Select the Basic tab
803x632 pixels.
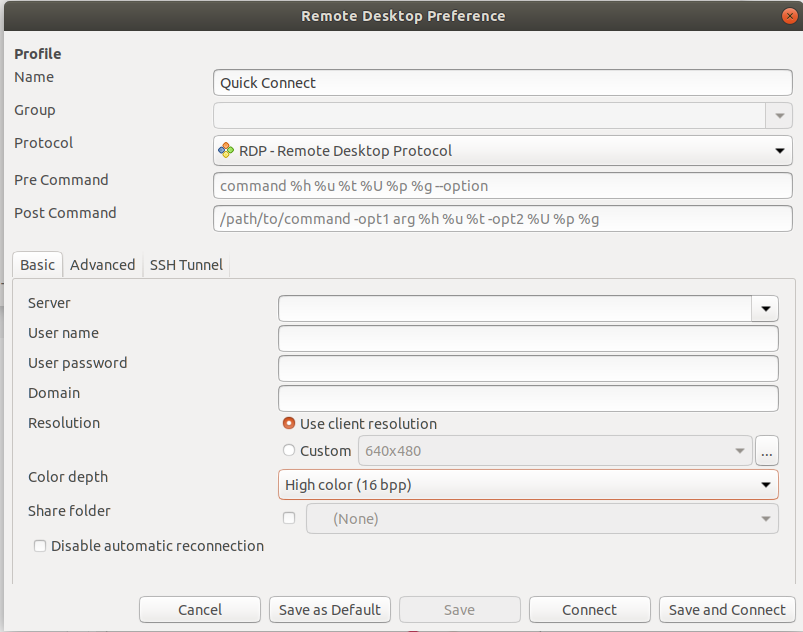pos(38,265)
